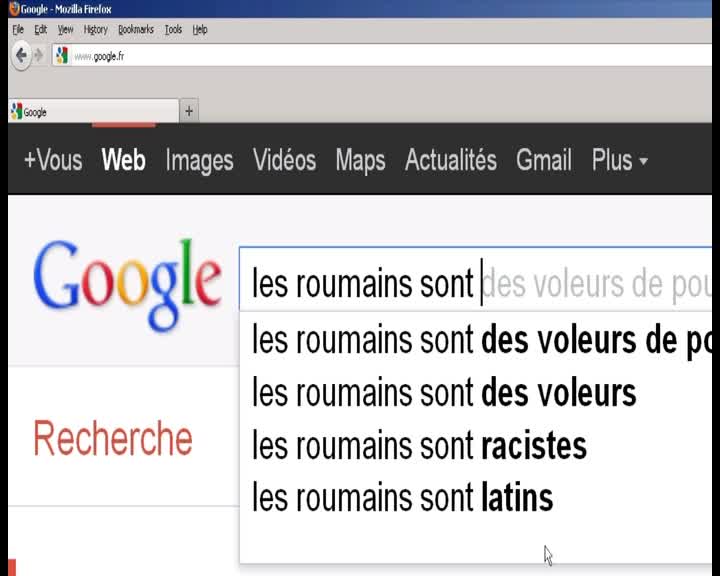Screen dimensions: 720x576
Task: Open Gmail from the top bar
Action: [544, 160]
